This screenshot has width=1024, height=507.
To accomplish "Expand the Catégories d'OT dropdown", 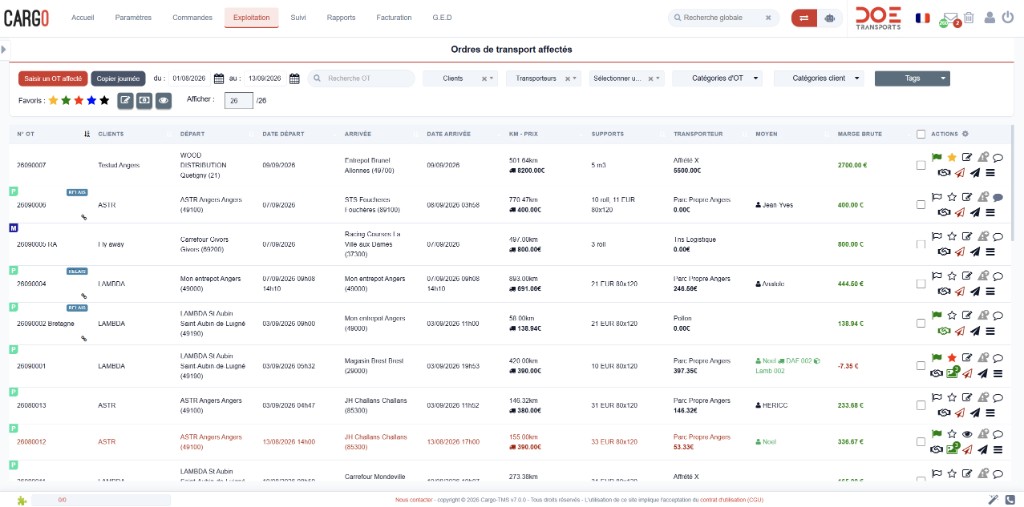I will coord(717,78).
